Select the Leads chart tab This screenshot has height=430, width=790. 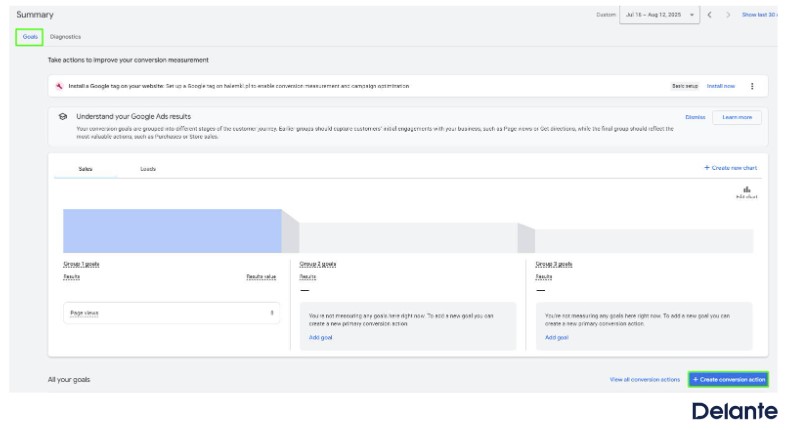tap(148, 169)
